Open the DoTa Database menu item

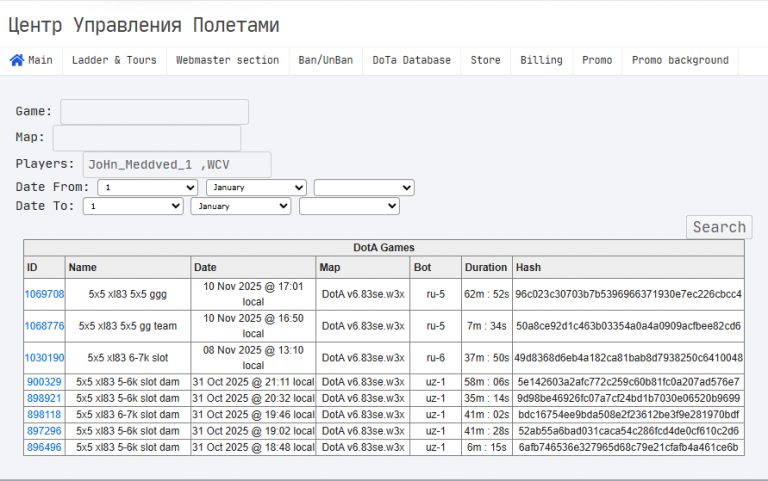pyautogui.click(x=411, y=60)
